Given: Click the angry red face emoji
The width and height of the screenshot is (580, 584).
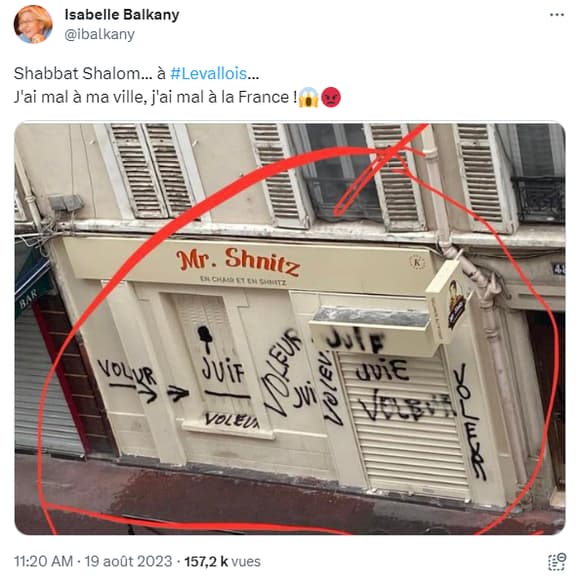Looking at the screenshot, I should [x=331, y=97].
